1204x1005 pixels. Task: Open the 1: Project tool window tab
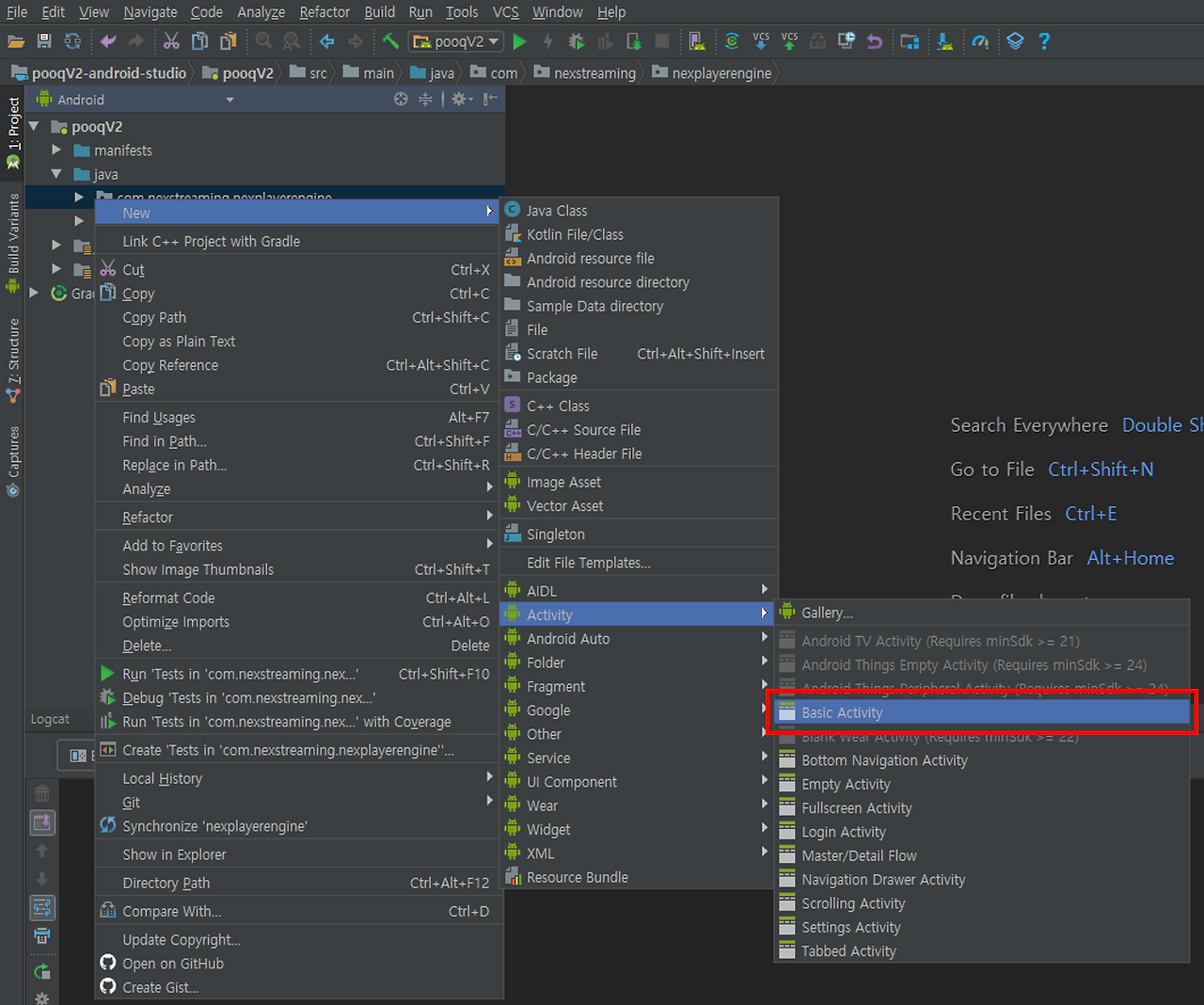[13, 124]
